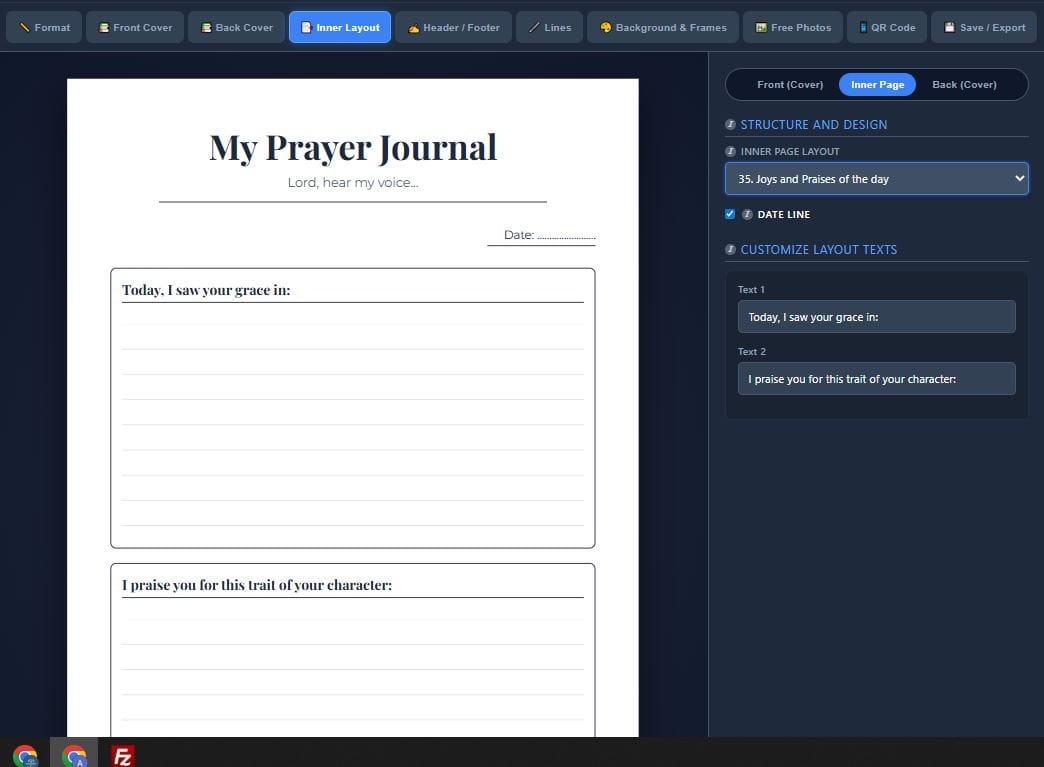Click the Free Photos picture icon
Screen dimensions: 1044x767
[x=763, y=27]
